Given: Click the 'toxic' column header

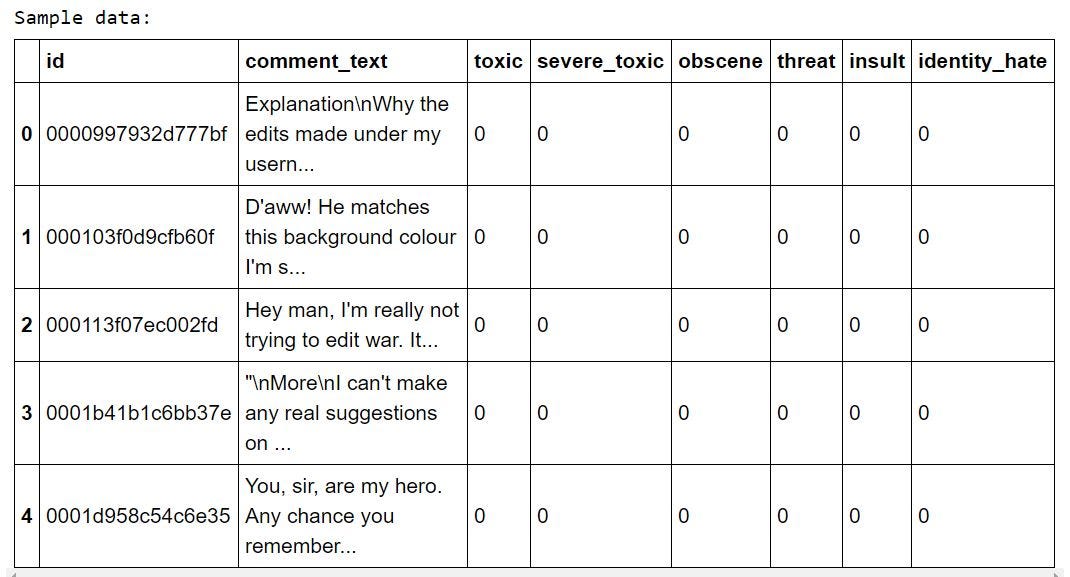Looking at the screenshot, I should [498, 61].
